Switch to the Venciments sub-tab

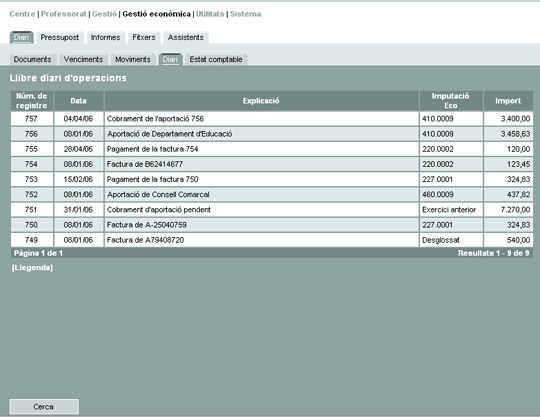tap(83, 59)
